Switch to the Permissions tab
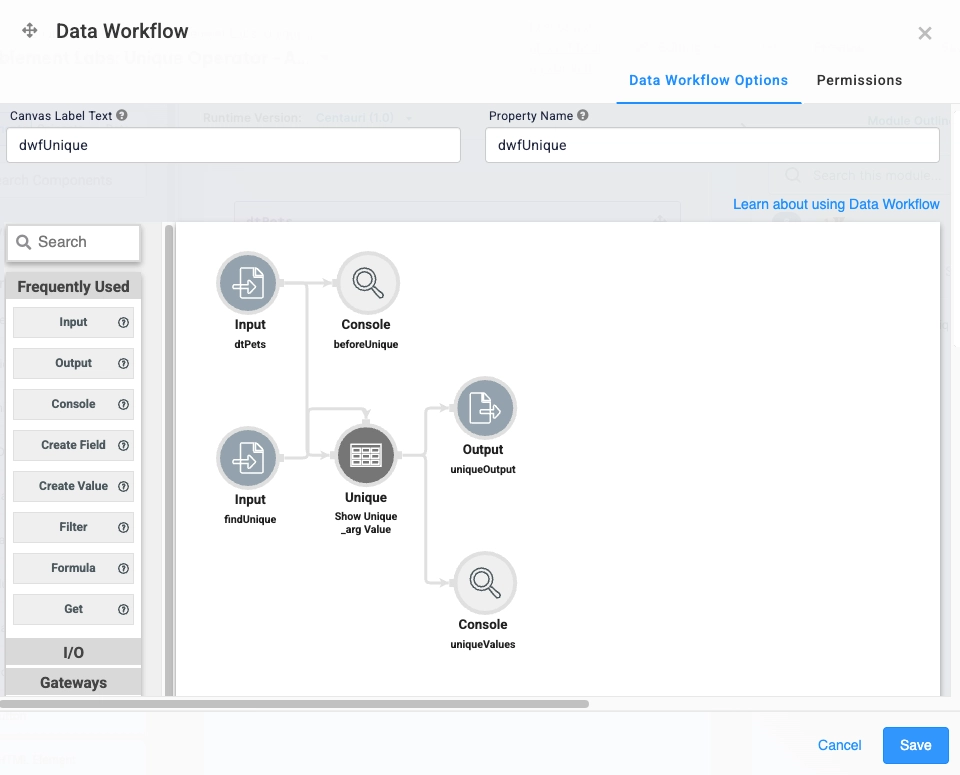The height and width of the screenshot is (775, 960). pos(859,80)
